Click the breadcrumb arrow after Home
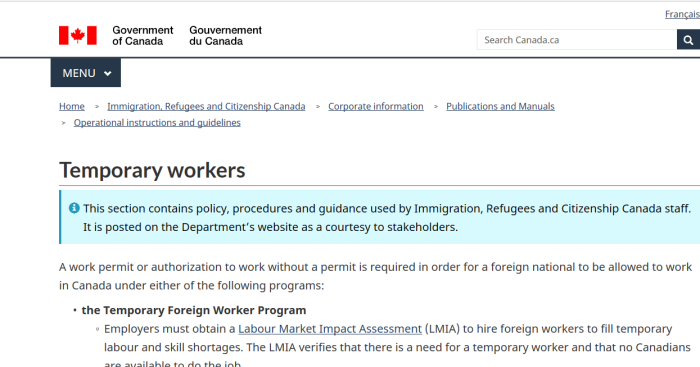 point(96,107)
